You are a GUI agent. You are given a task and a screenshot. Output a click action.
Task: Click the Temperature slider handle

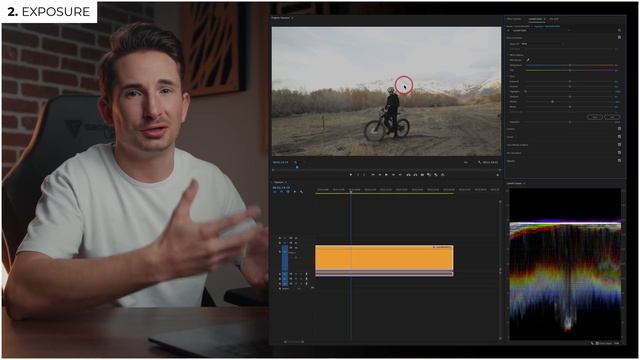point(570,65)
